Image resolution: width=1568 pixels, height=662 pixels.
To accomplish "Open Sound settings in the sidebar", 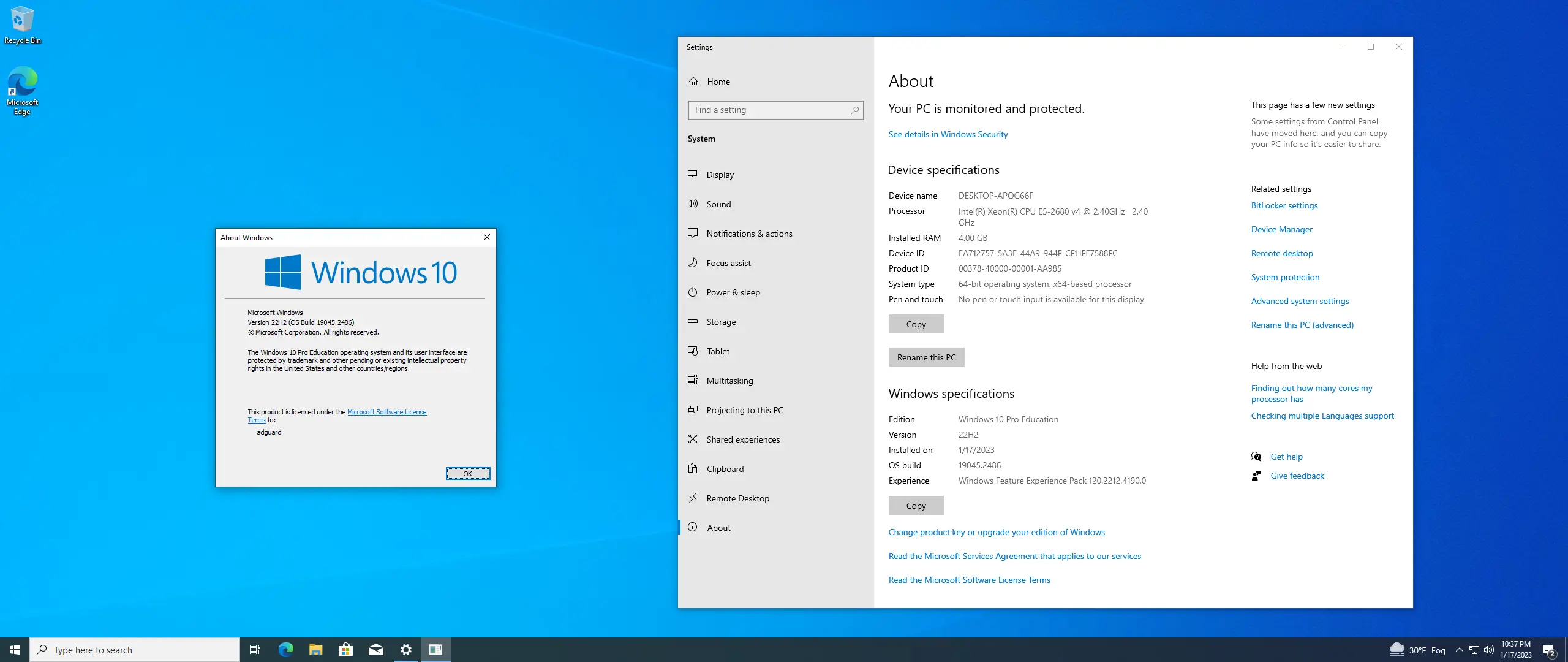I will (719, 204).
